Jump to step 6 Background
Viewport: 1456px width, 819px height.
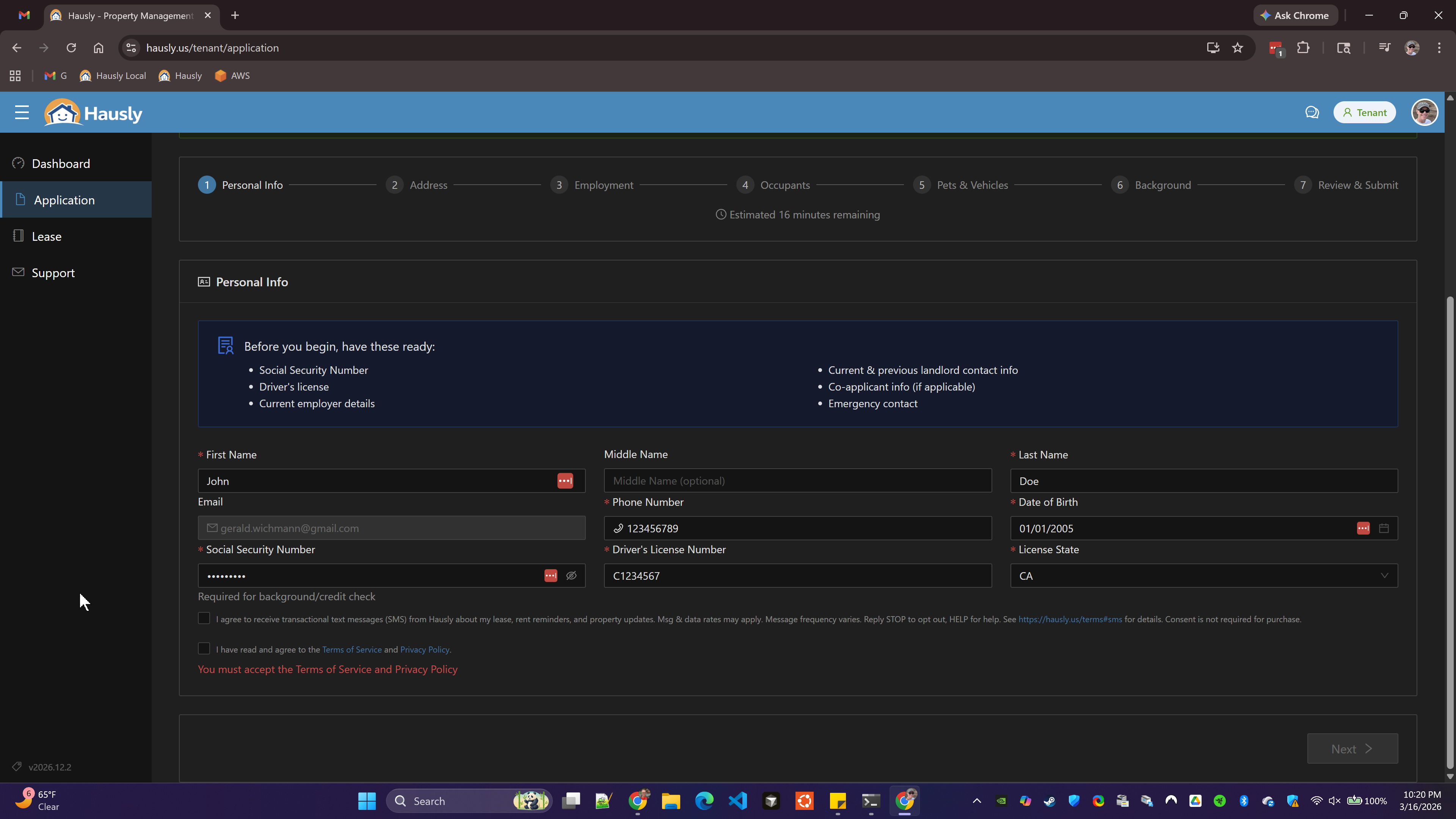pyautogui.click(x=1151, y=185)
